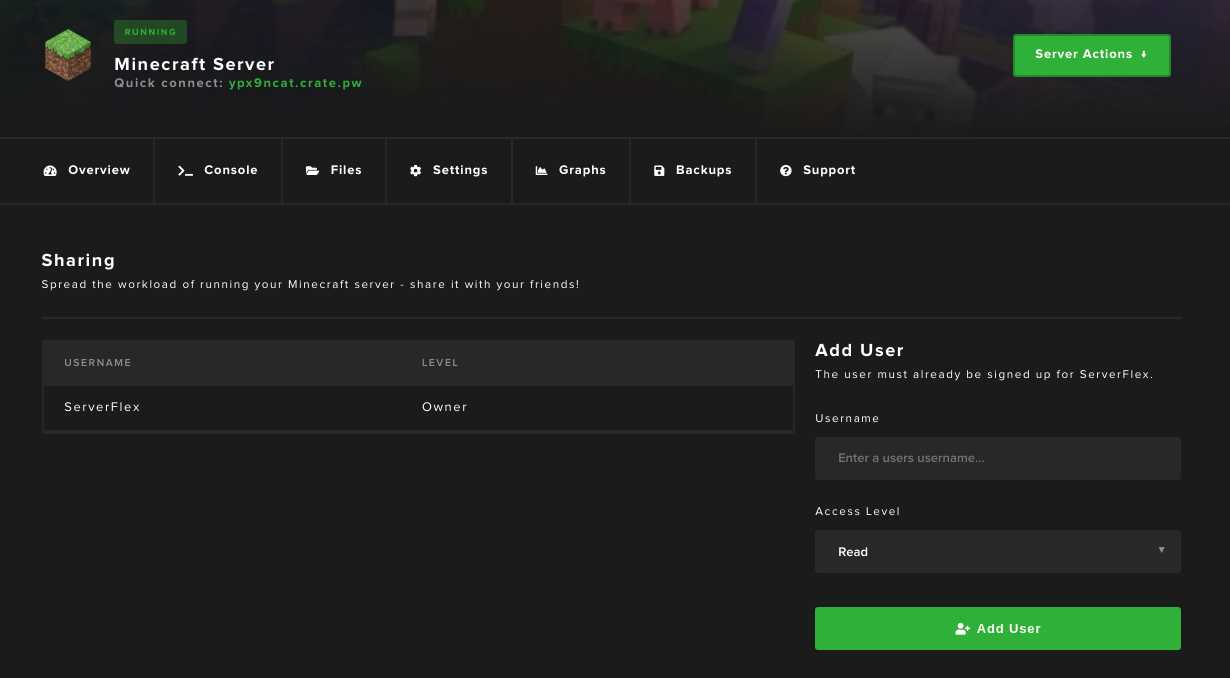
Task: Focus the Username input field
Action: [x=998, y=458]
